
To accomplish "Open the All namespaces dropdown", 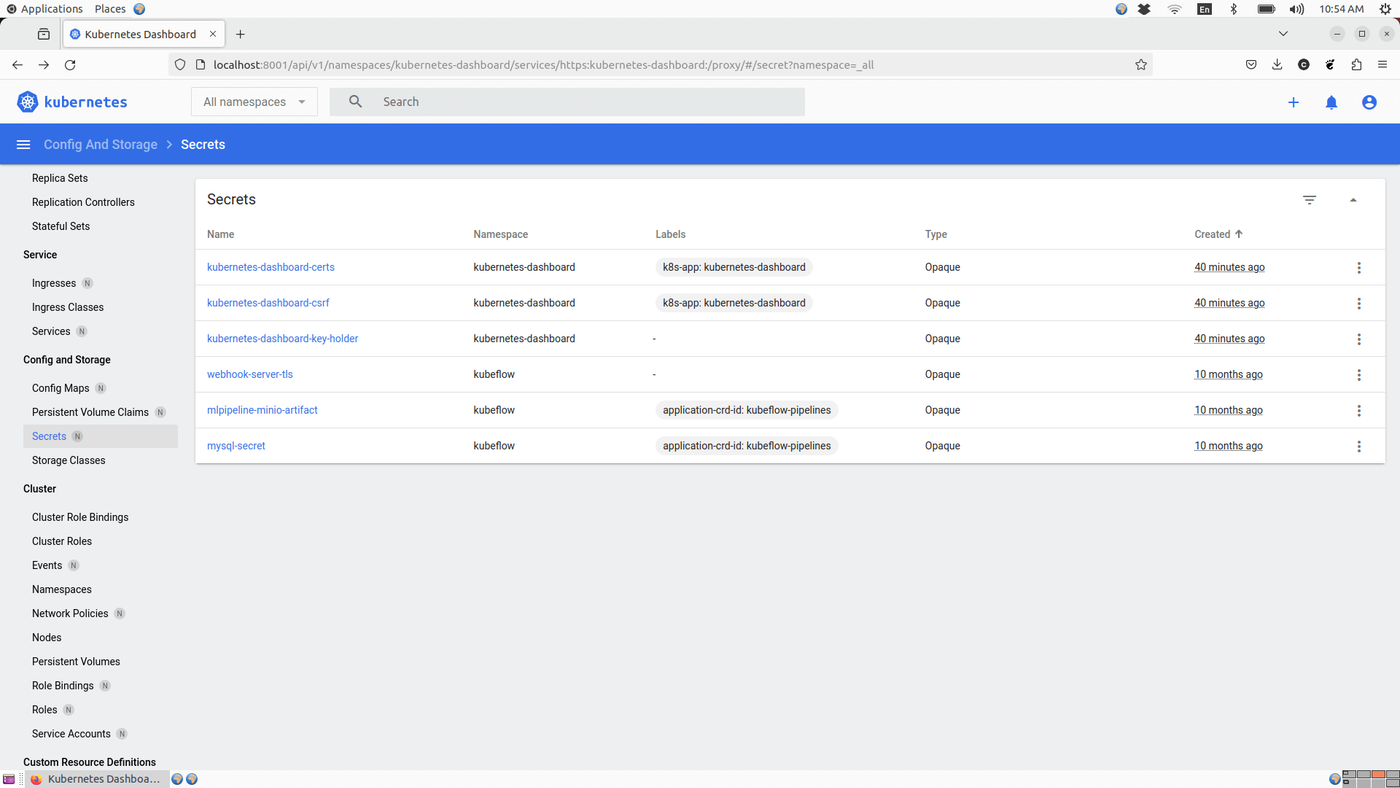I will (x=254, y=102).
